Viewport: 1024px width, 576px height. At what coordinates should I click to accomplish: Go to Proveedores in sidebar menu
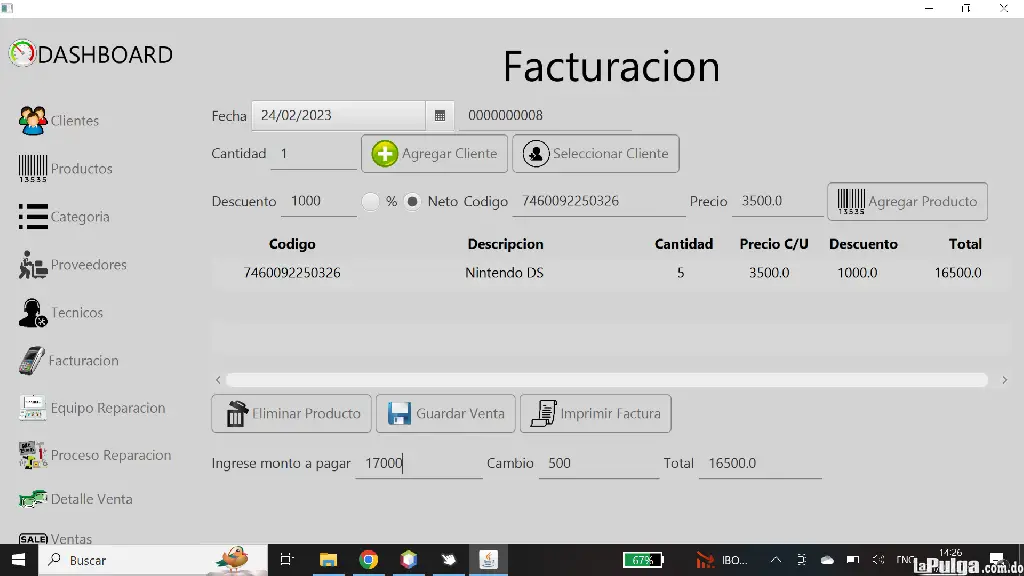89,264
